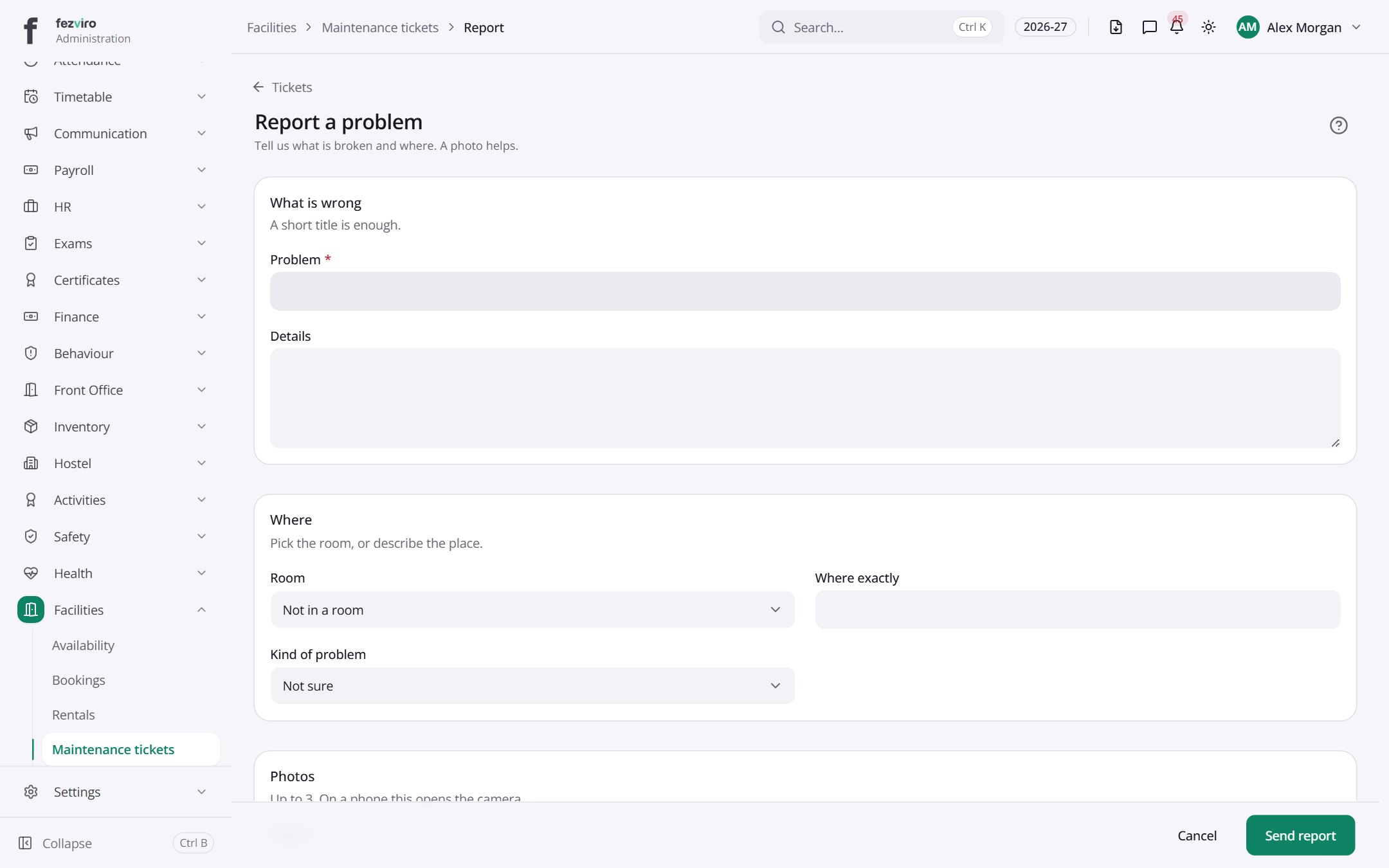Open the Room dropdown showing Not in a room
1389x868 pixels.
(532, 610)
